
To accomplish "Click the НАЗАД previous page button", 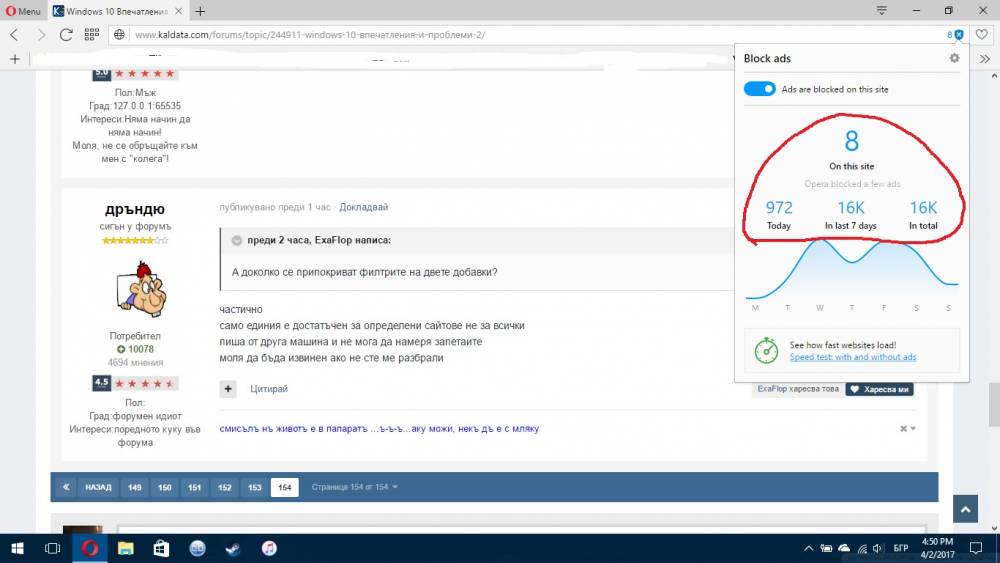I will tap(98, 486).
